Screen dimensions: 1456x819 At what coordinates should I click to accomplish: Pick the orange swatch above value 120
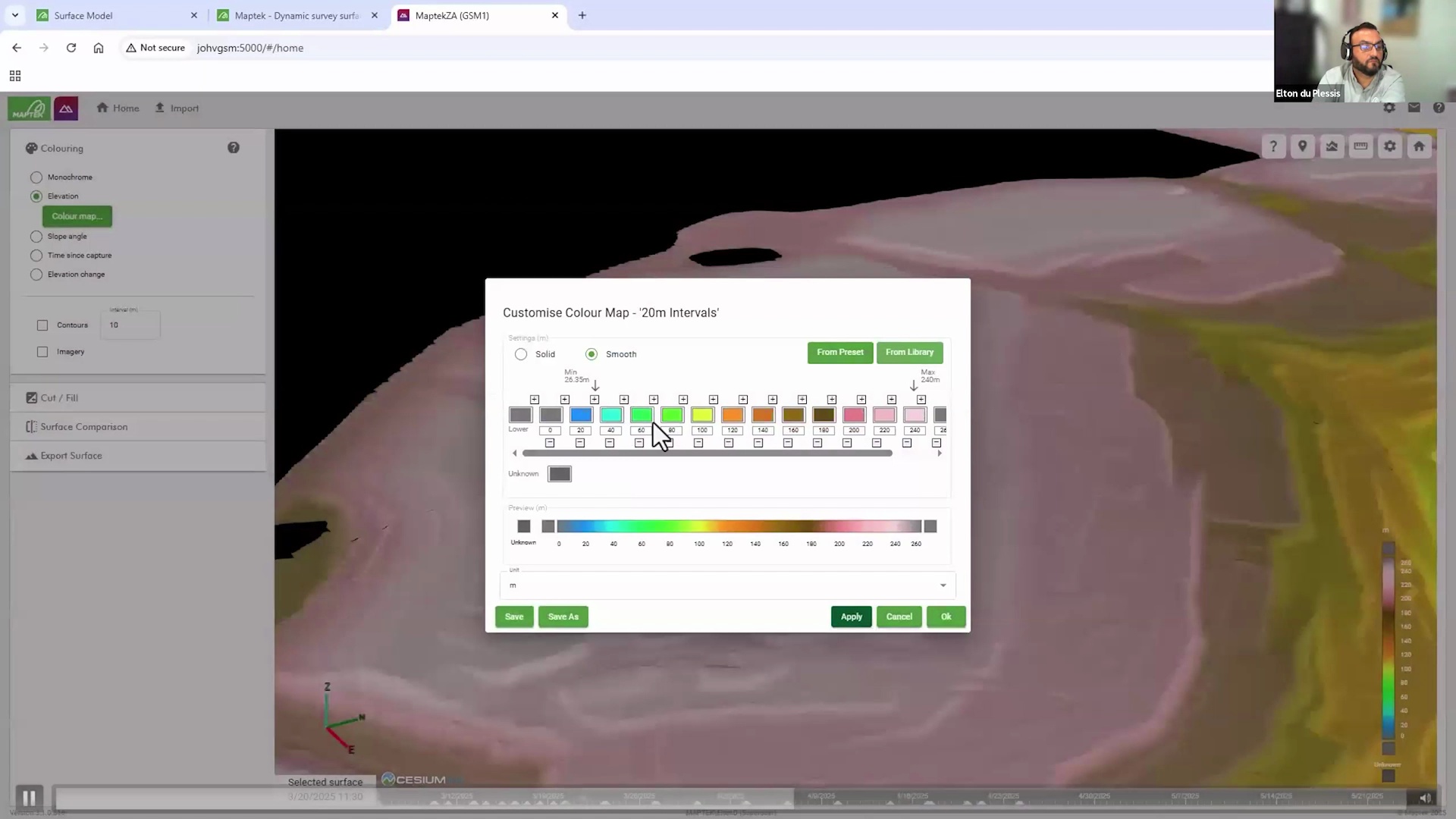(x=733, y=416)
